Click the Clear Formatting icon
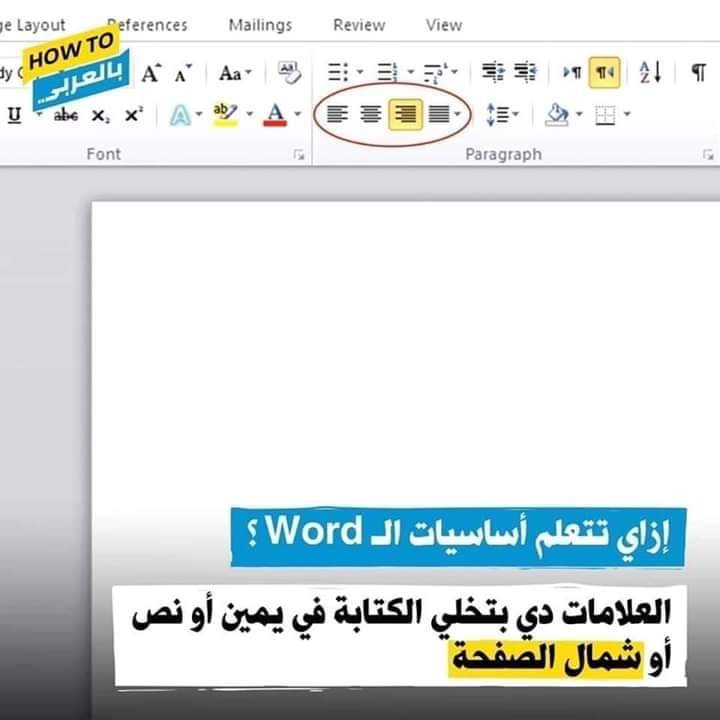The image size is (720, 720). 289,72
